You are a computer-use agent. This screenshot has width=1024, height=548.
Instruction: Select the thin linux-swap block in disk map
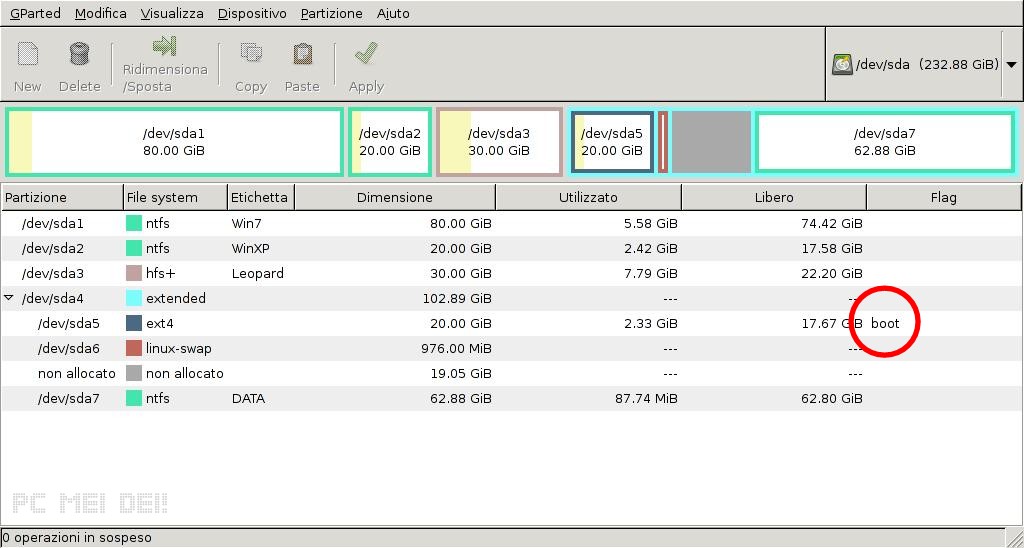[663, 142]
